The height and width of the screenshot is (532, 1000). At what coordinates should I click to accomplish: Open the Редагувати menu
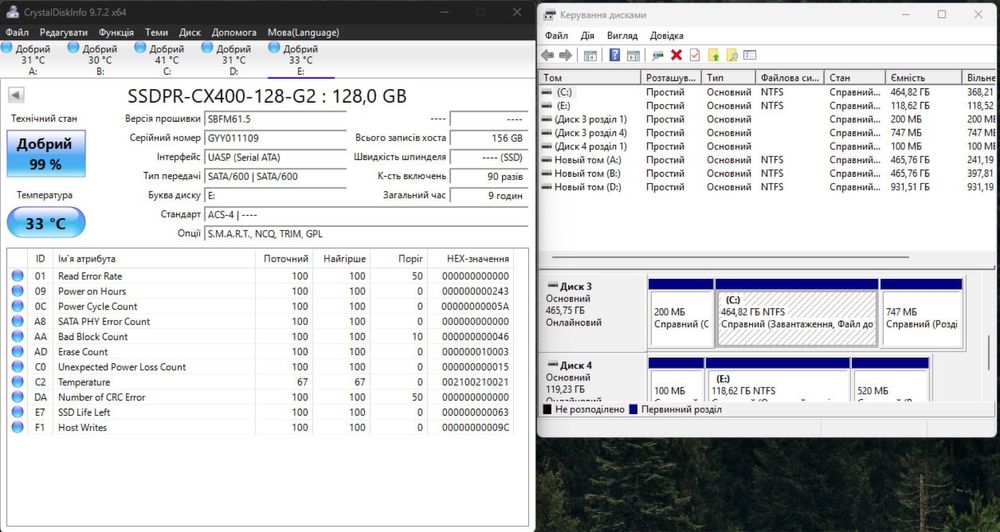pyautogui.click(x=64, y=33)
